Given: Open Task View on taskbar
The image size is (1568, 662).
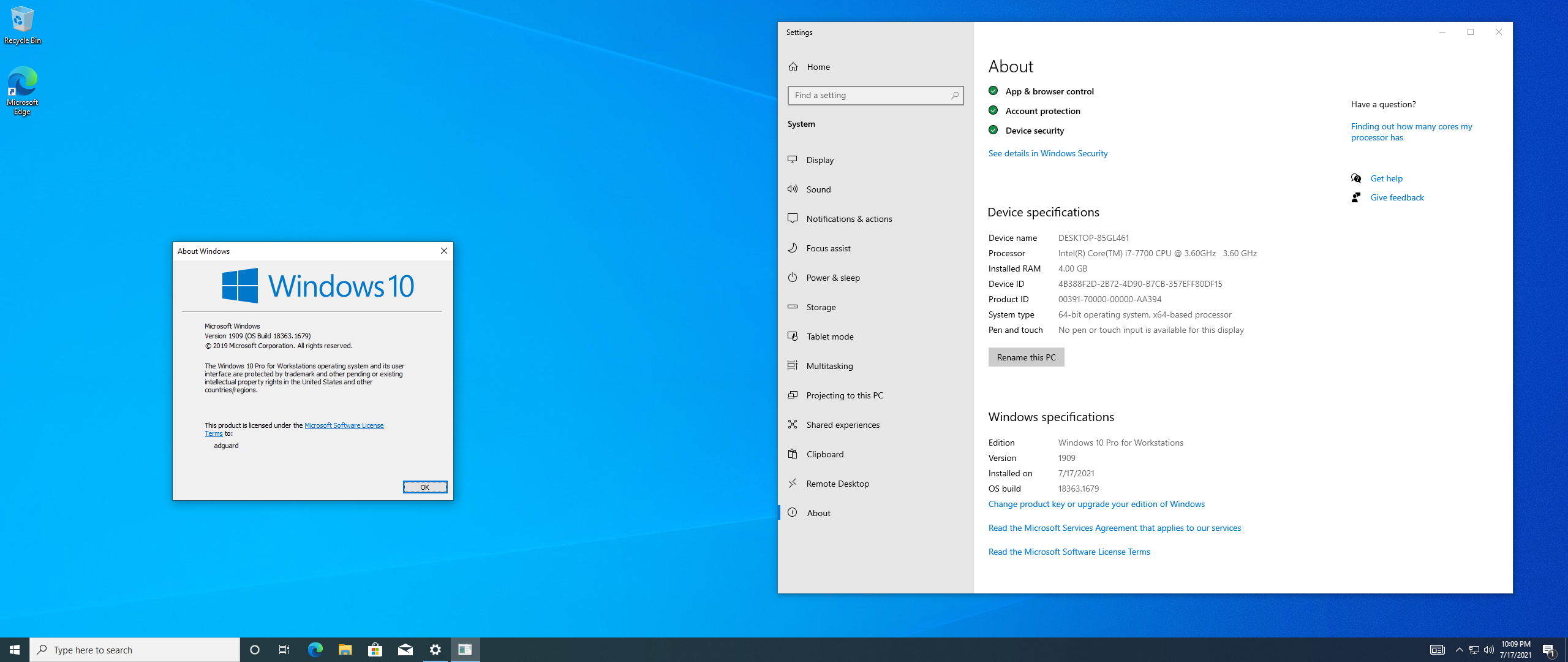Looking at the screenshot, I should tap(284, 650).
